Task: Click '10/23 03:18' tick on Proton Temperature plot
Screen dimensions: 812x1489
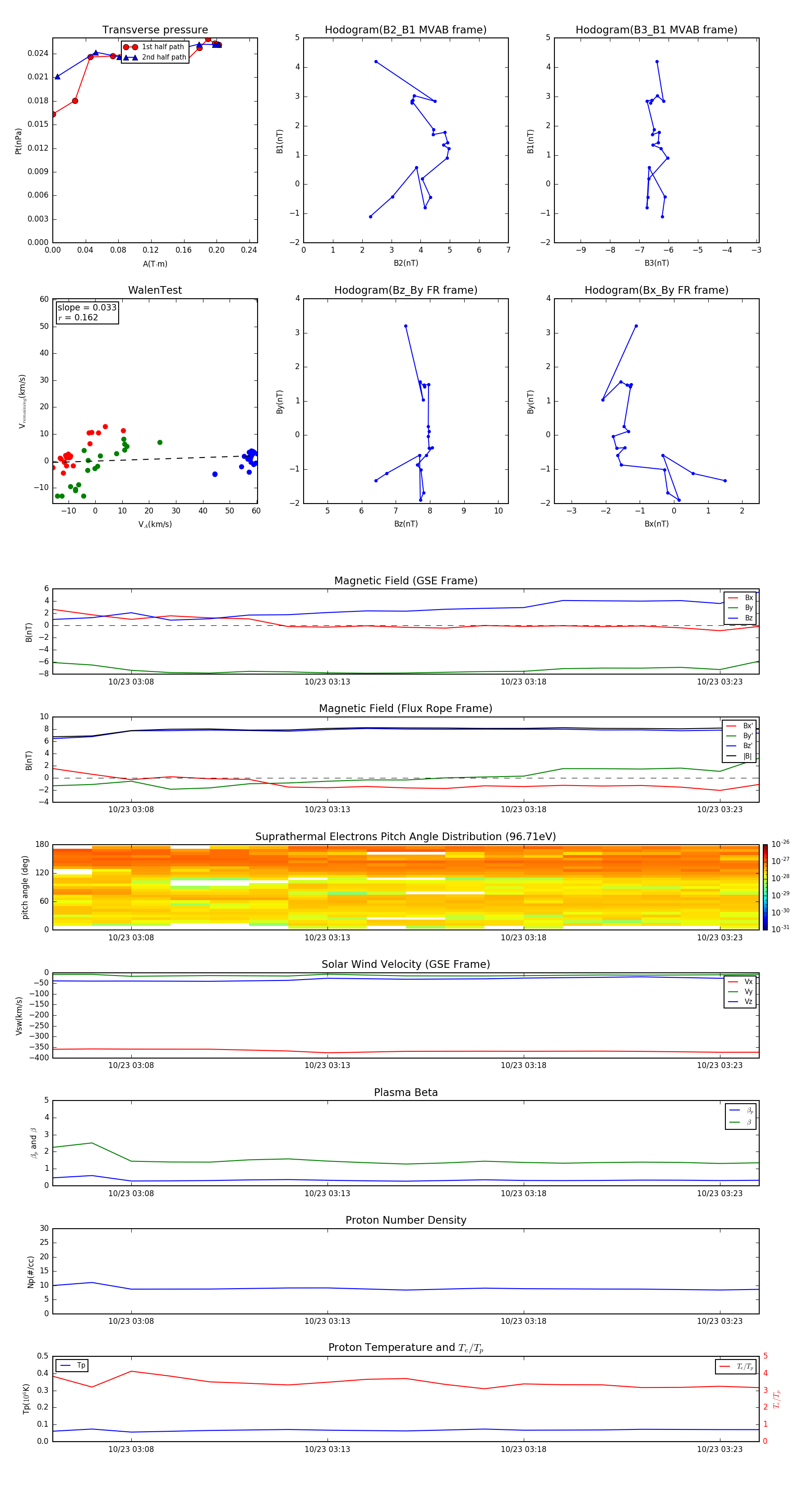Action: point(524,1449)
